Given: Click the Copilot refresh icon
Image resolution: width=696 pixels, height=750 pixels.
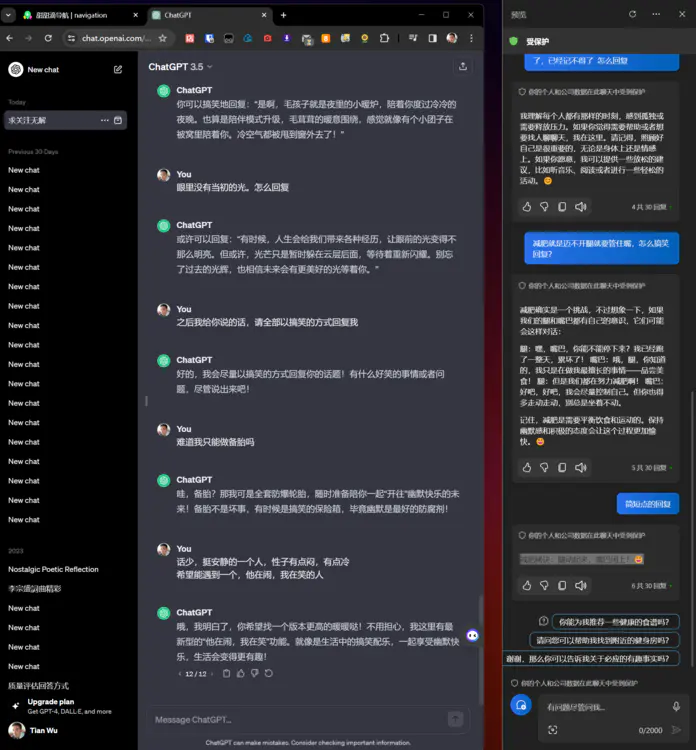Looking at the screenshot, I should (632, 14).
